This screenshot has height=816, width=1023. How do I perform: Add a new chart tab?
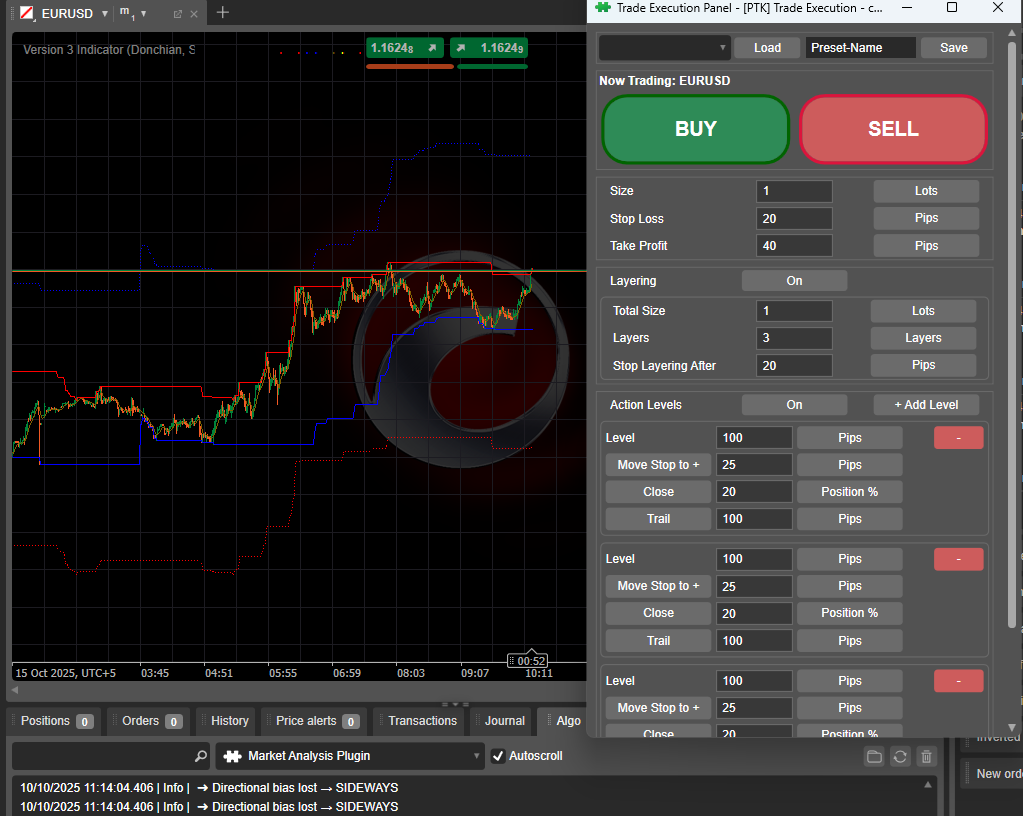pos(222,13)
